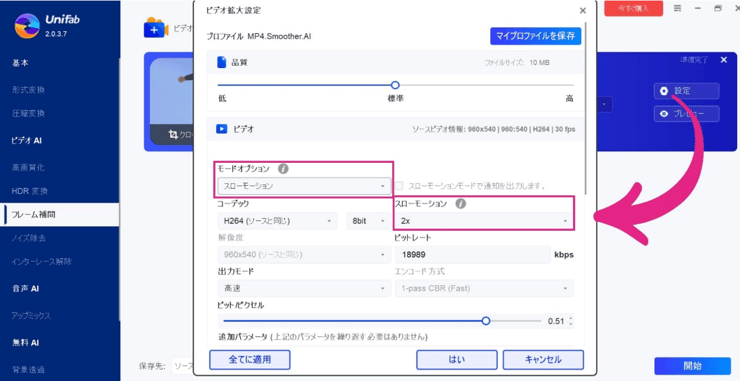Viewport: 740px width, 381px height.
Task: Open the slow motion 2x dropdown
Action: point(484,220)
